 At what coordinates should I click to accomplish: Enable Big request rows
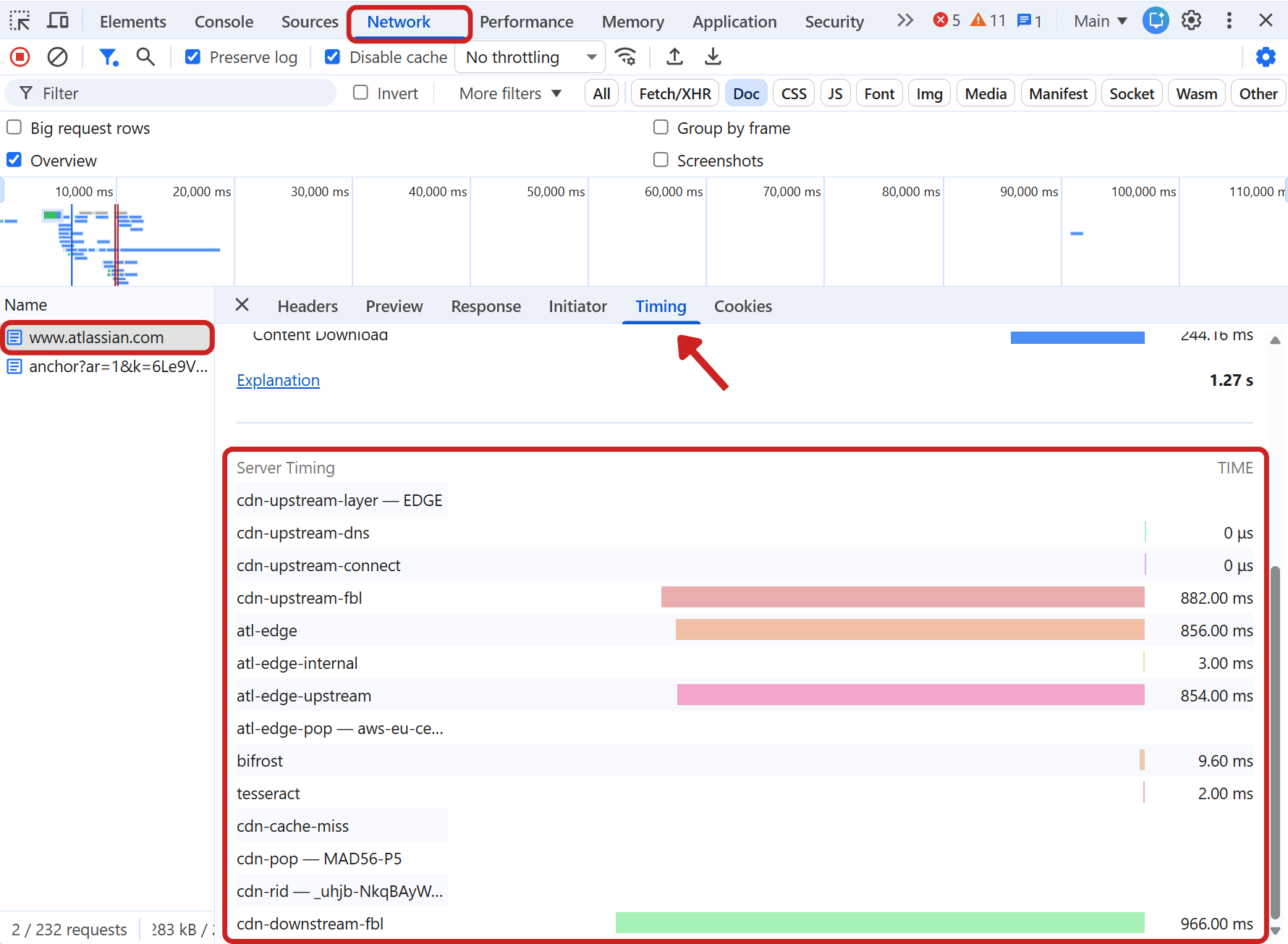(14, 127)
